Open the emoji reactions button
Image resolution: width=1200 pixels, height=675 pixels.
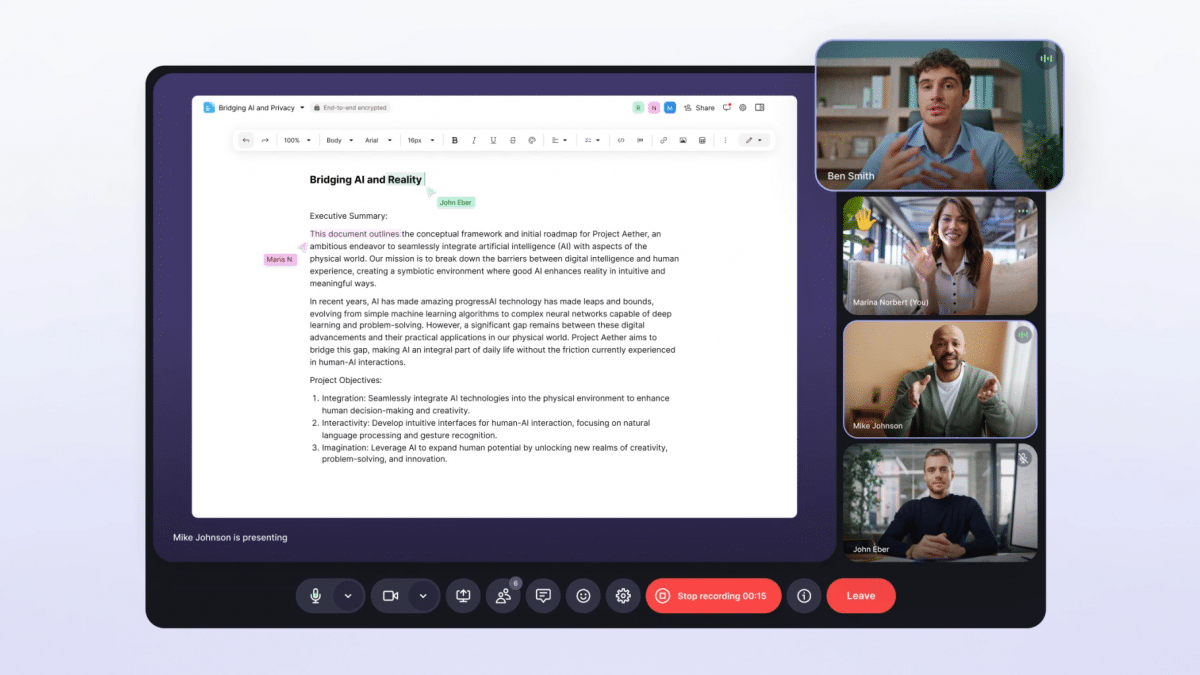583,596
